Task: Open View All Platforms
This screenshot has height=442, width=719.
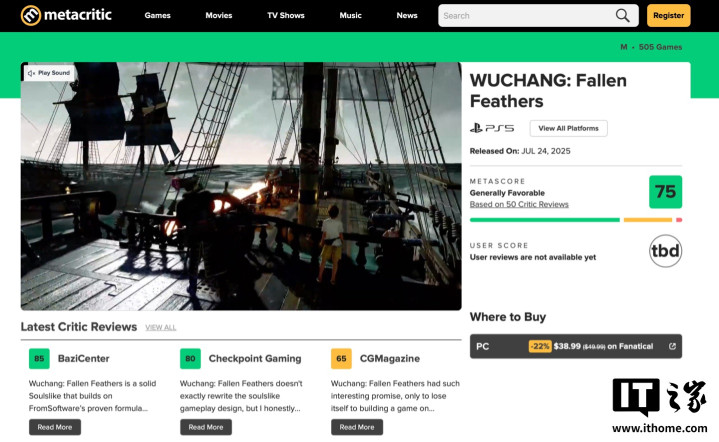Action: pyautogui.click(x=569, y=128)
